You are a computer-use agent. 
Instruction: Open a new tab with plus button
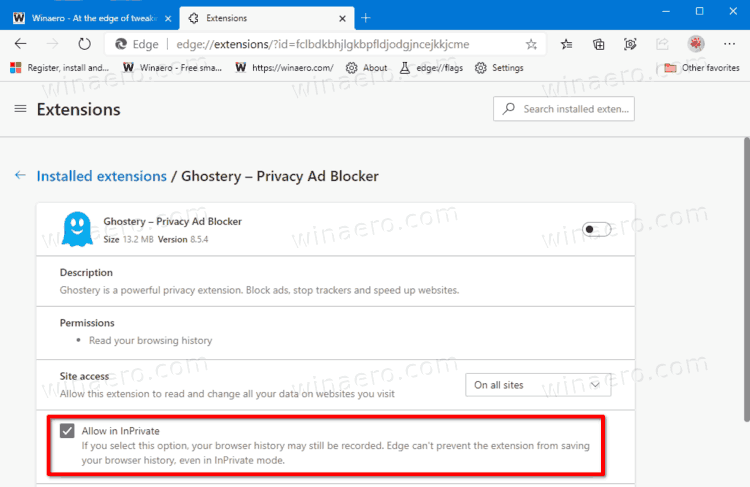click(x=366, y=18)
